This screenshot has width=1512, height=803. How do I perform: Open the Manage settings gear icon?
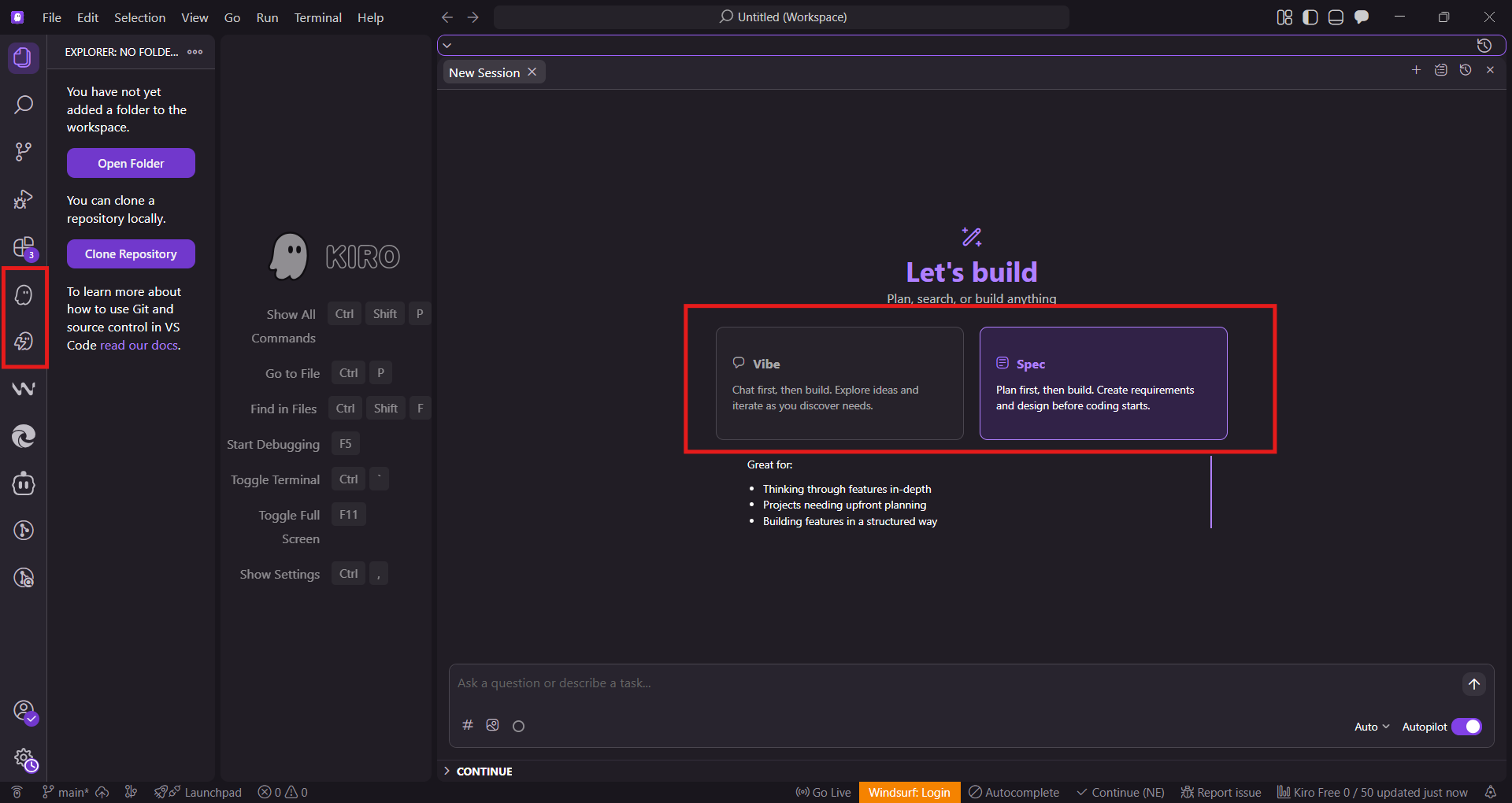tap(24, 759)
